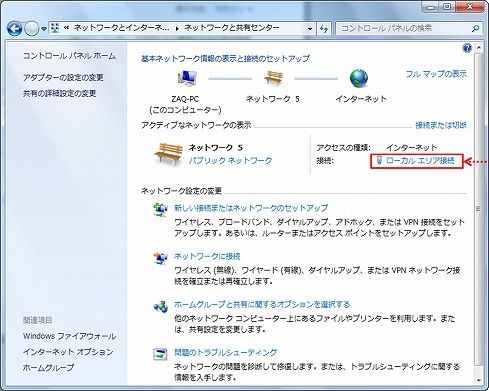The width and height of the screenshot is (489, 391).
Task: Open ホームグループと共有に関するオプション link
Action: point(262,304)
